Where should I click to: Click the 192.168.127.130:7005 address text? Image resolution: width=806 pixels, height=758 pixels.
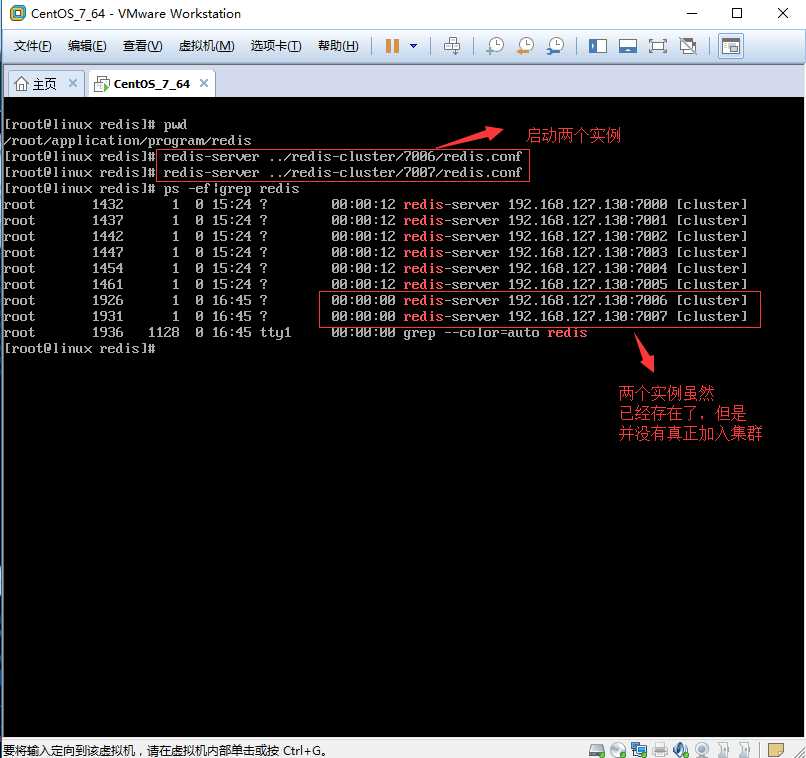[x=588, y=284]
